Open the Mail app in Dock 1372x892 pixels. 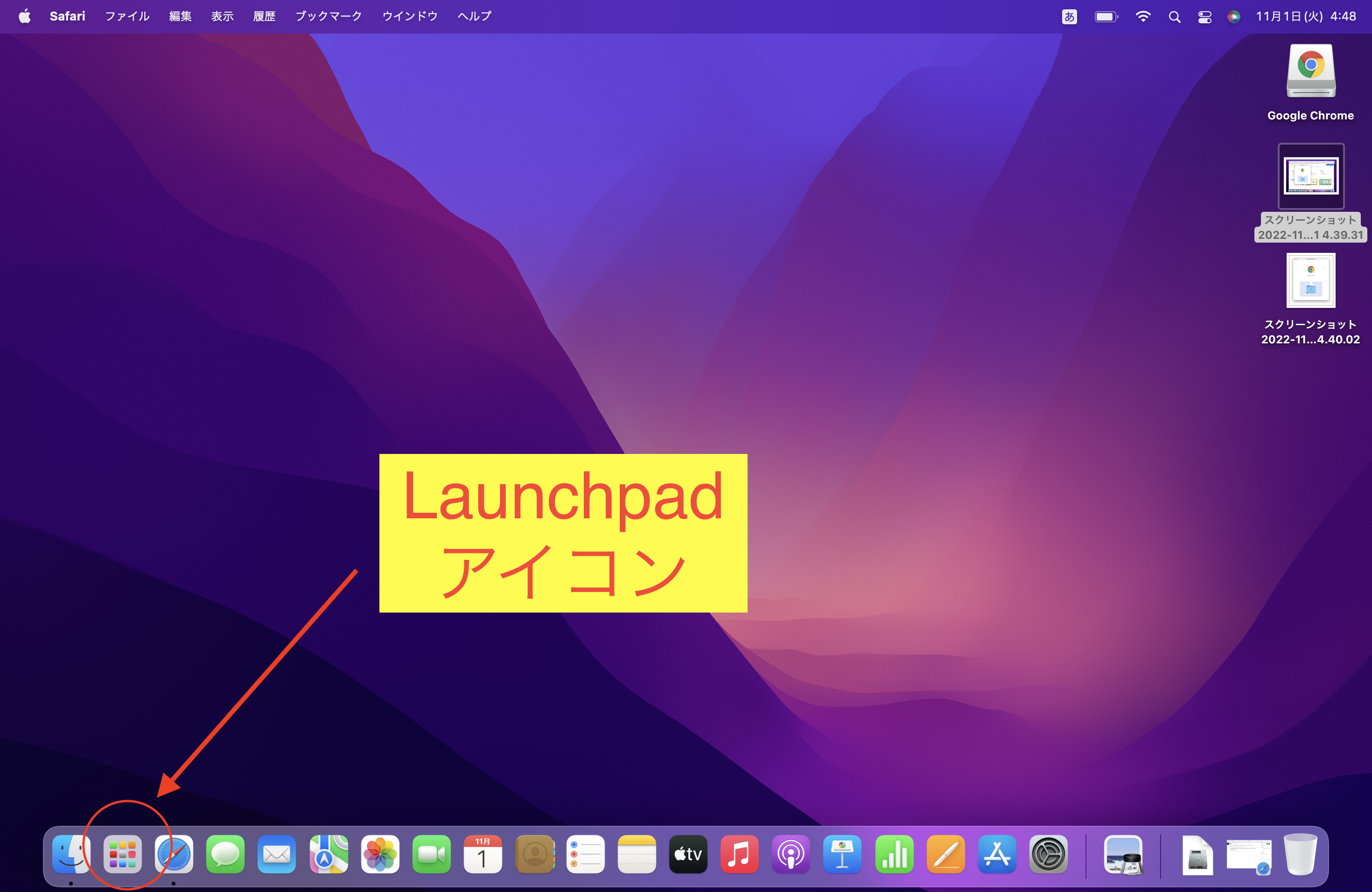pyautogui.click(x=277, y=854)
